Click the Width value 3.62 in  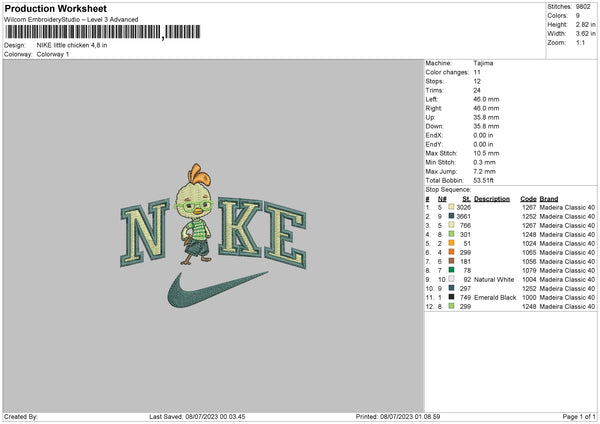[x=585, y=34]
